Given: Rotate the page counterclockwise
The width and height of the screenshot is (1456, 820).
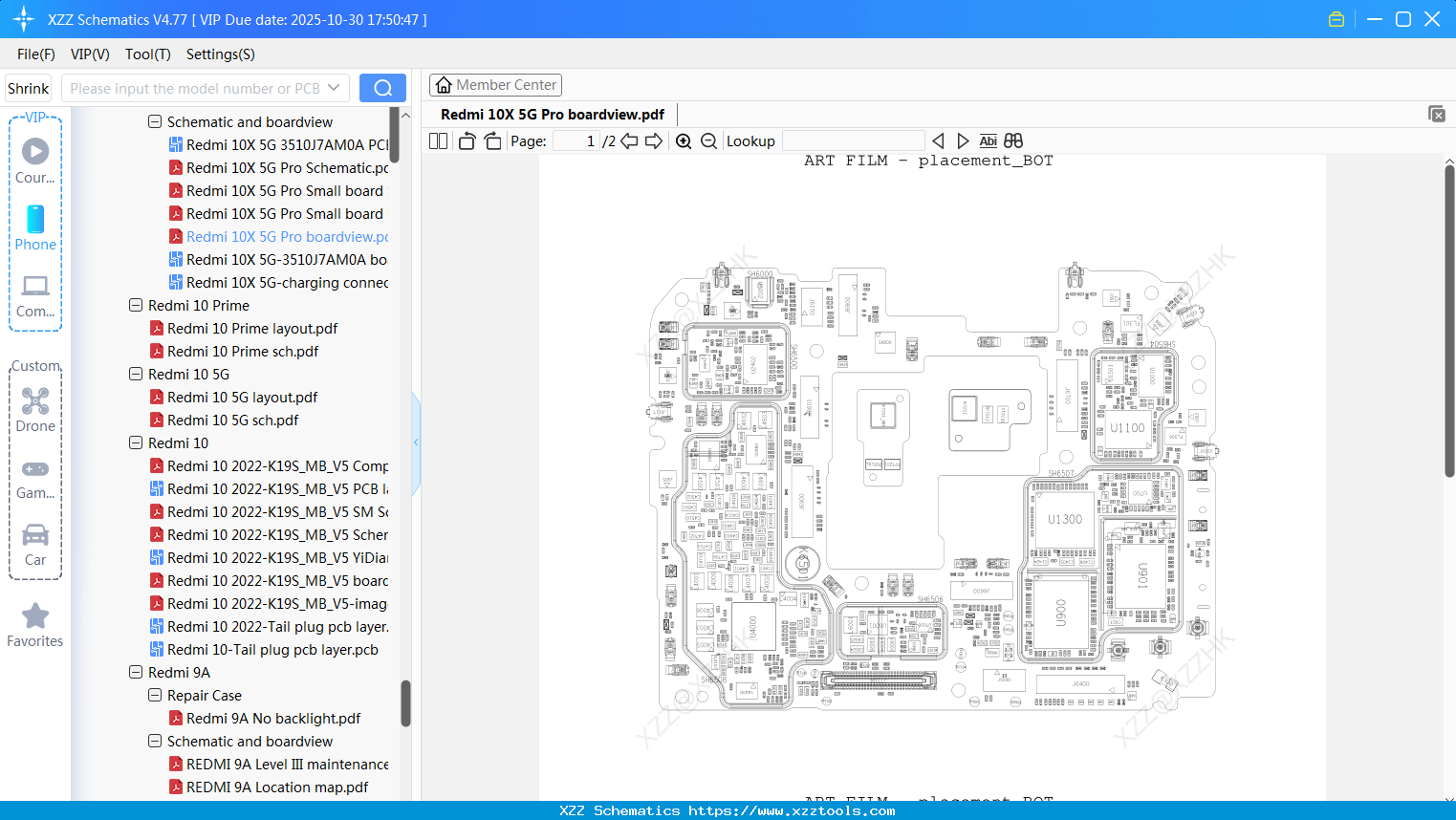Looking at the screenshot, I should click(x=466, y=140).
